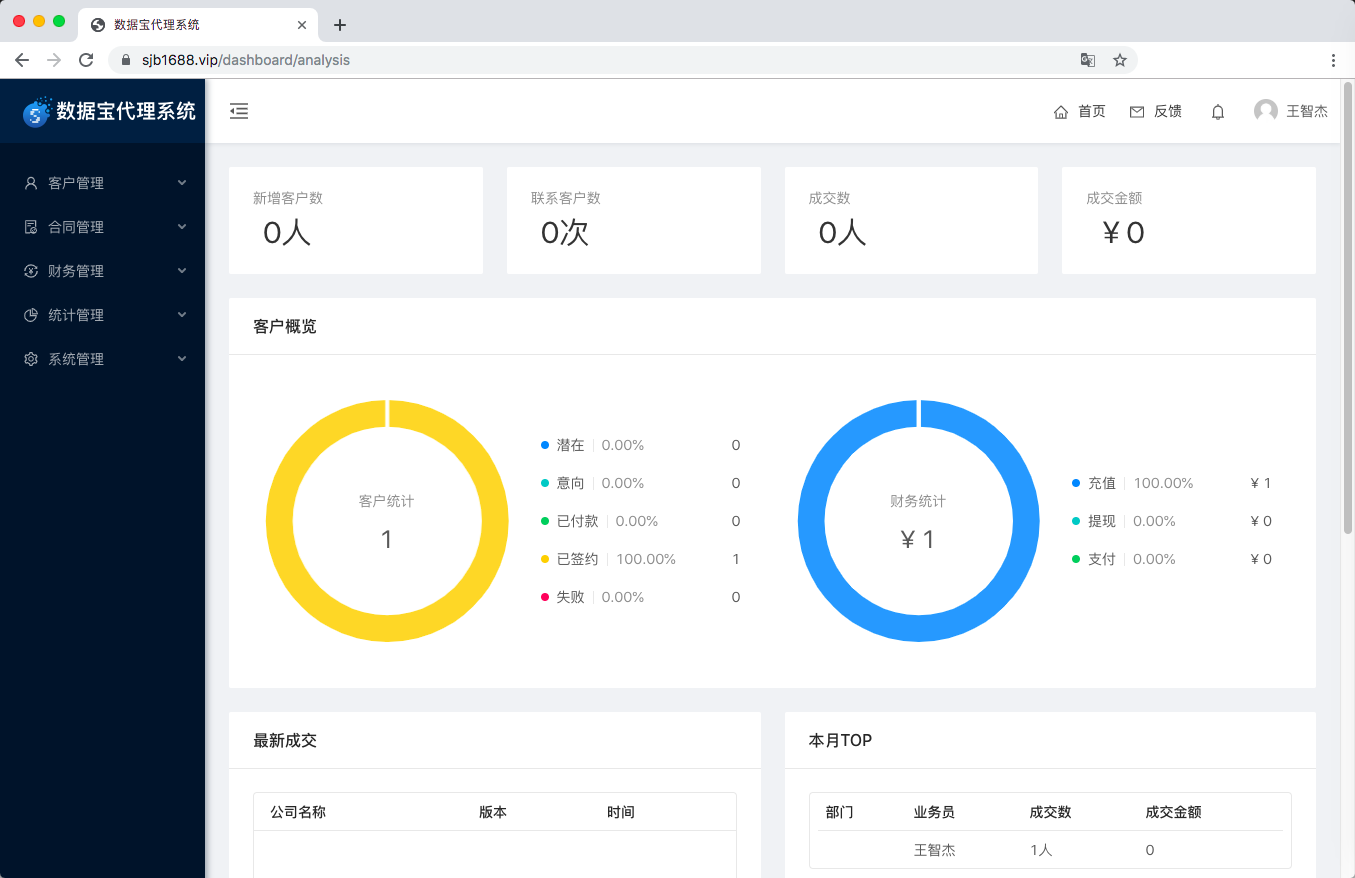Open the 客户管理 sidebar menu
Image resolution: width=1355 pixels, height=878 pixels.
[102, 183]
